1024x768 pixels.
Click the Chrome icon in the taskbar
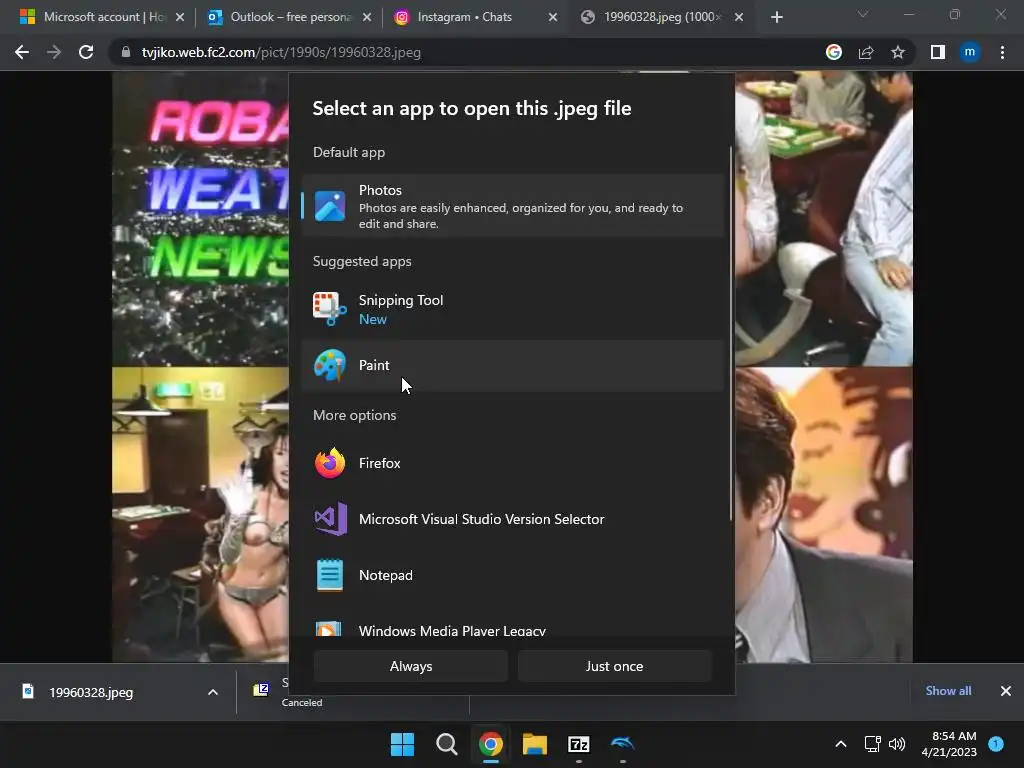coord(490,744)
